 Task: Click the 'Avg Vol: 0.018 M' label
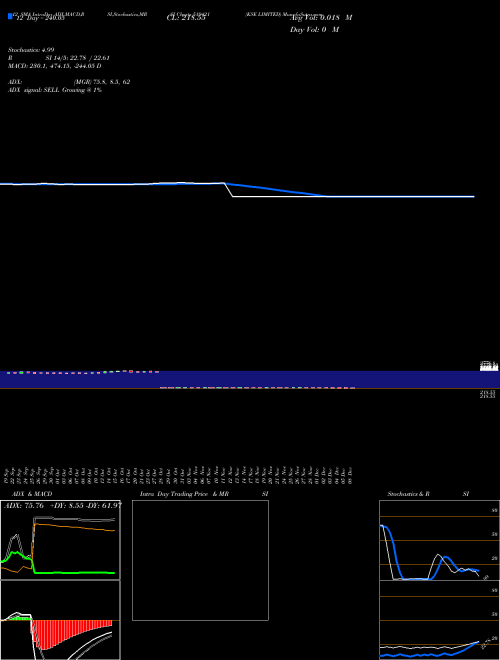click(321, 17)
